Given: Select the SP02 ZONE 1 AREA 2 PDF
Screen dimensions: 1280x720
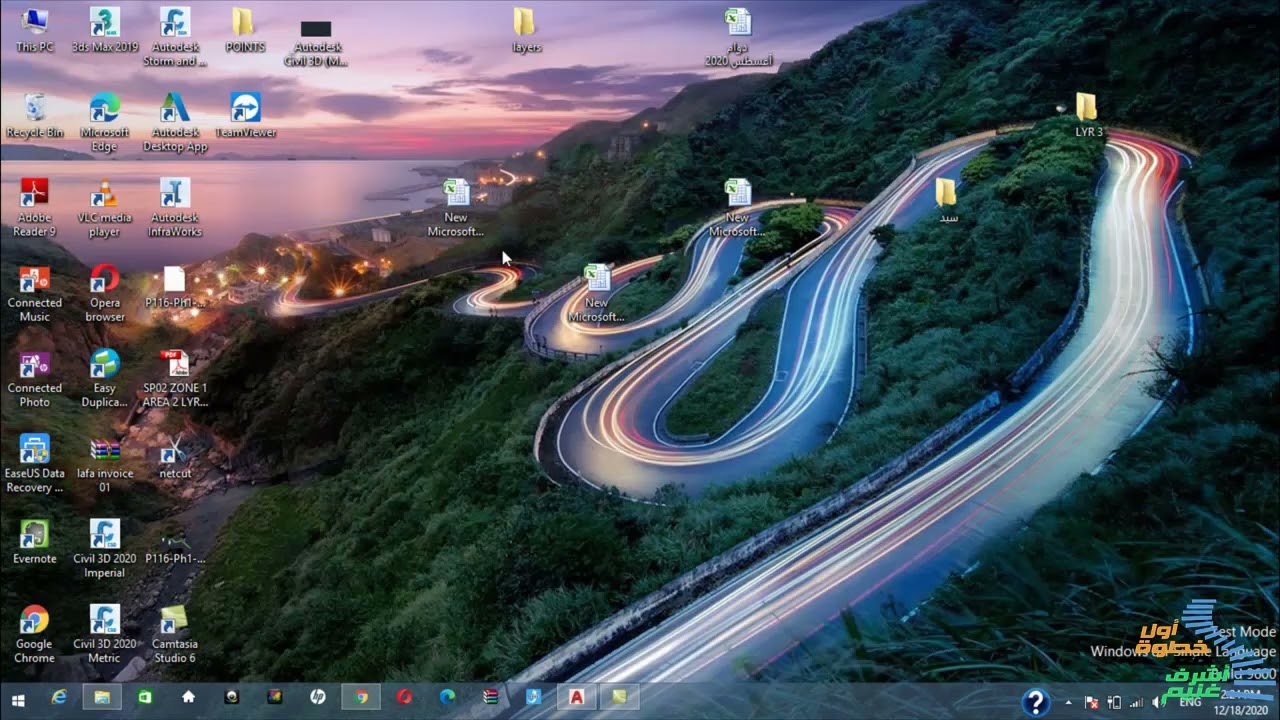Looking at the screenshot, I should click(x=175, y=378).
